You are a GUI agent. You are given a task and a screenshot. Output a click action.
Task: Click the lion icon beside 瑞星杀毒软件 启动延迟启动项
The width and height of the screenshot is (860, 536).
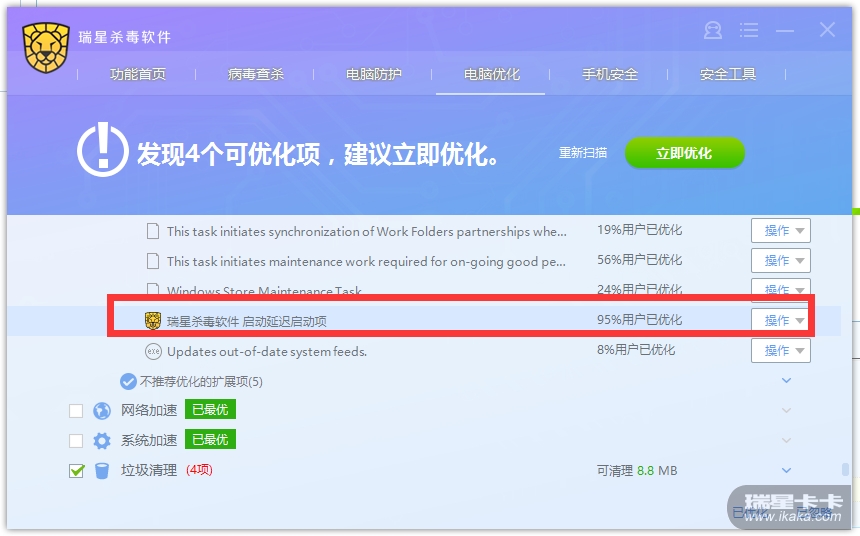pos(153,320)
